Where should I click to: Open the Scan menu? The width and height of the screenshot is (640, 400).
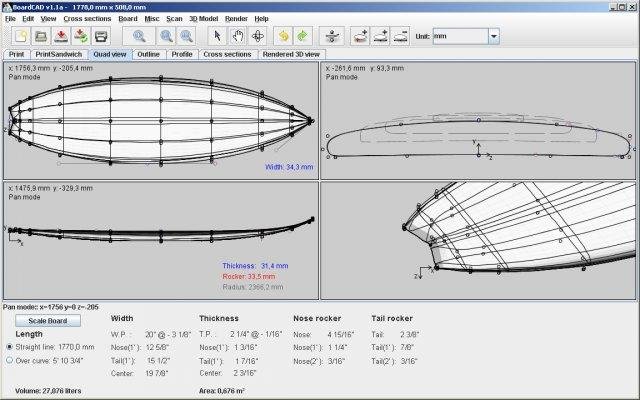pyautogui.click(x=174, y=19)
